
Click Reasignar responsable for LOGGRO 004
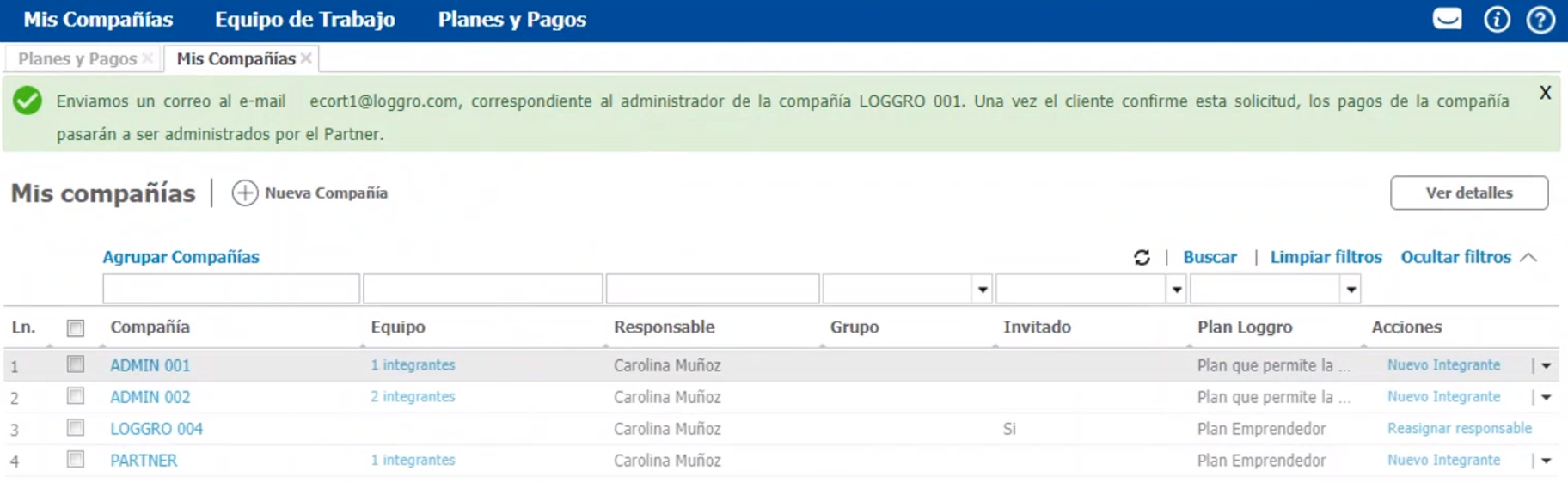(x=1459, y=428)
